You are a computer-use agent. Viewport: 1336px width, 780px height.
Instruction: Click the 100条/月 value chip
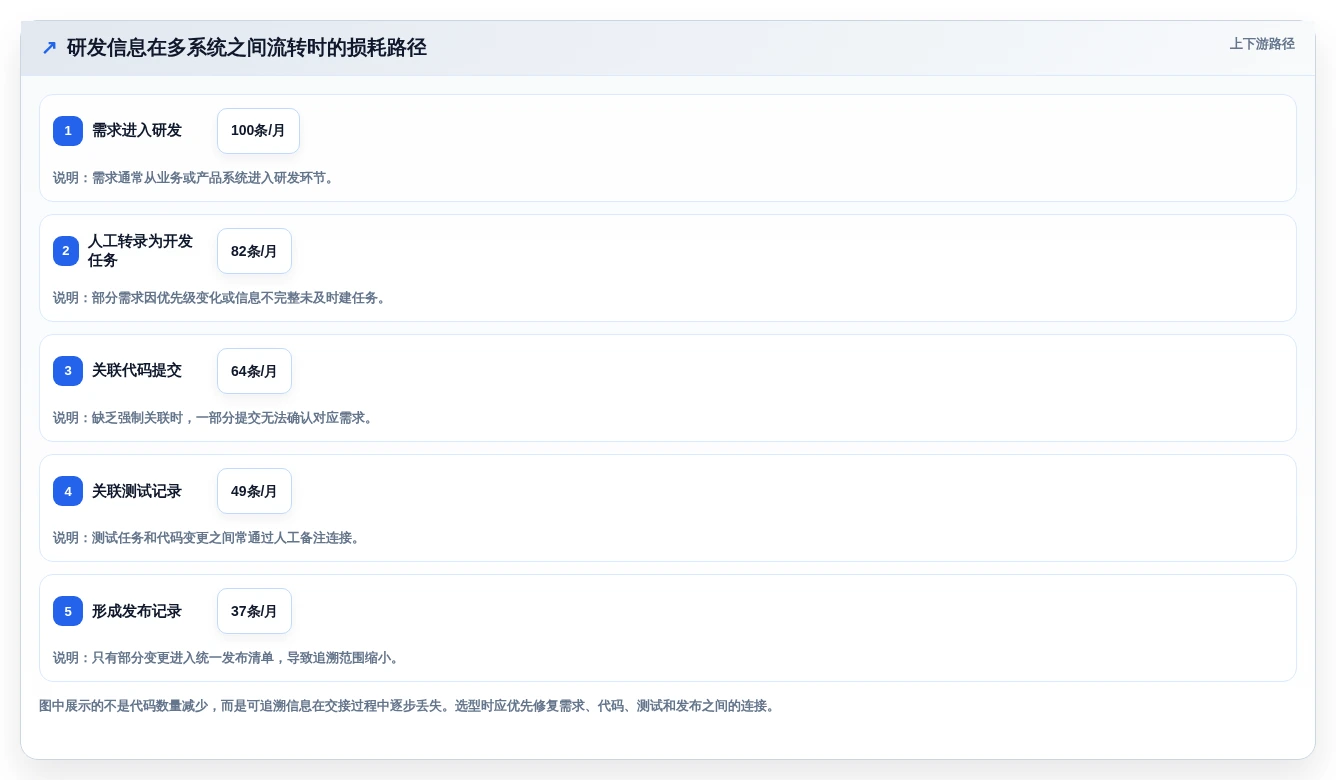(x=258, y=131)
